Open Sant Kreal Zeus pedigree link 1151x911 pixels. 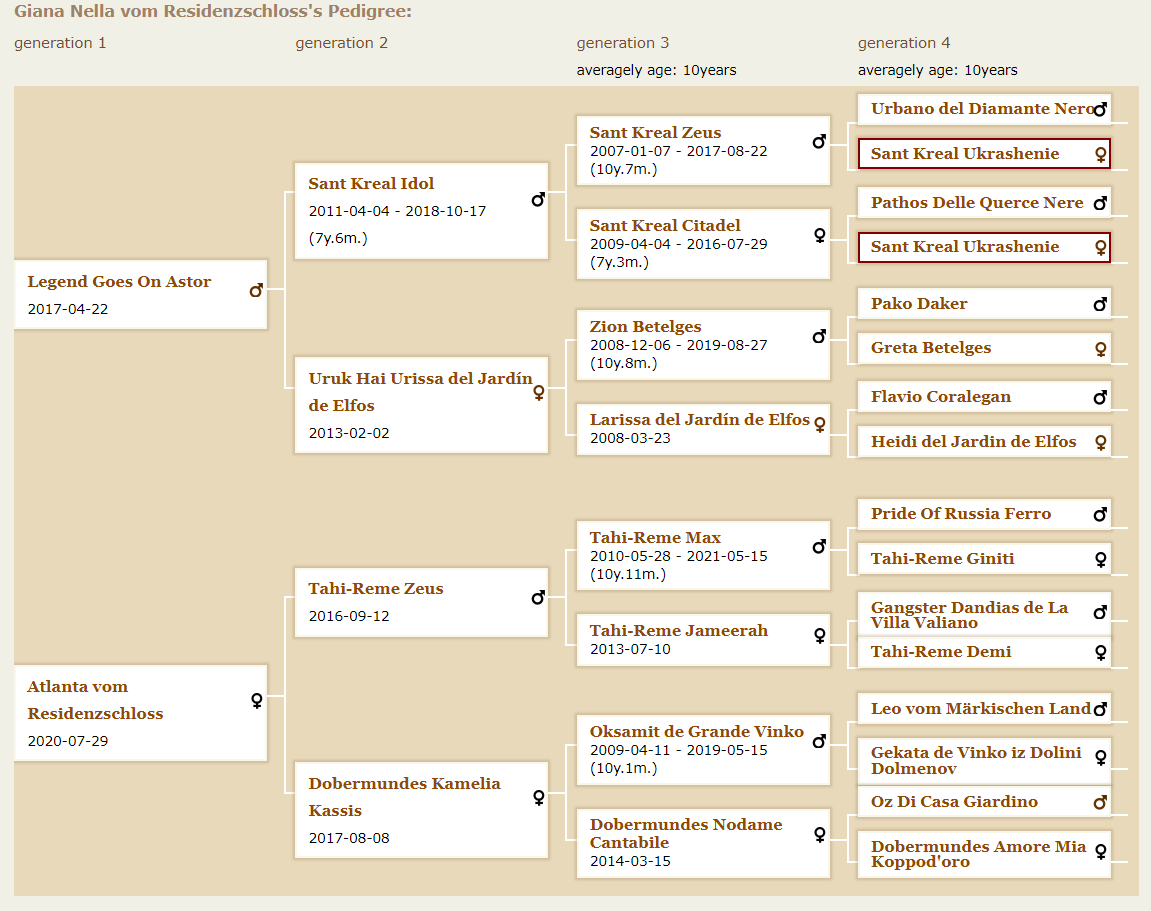click(655, 133)
